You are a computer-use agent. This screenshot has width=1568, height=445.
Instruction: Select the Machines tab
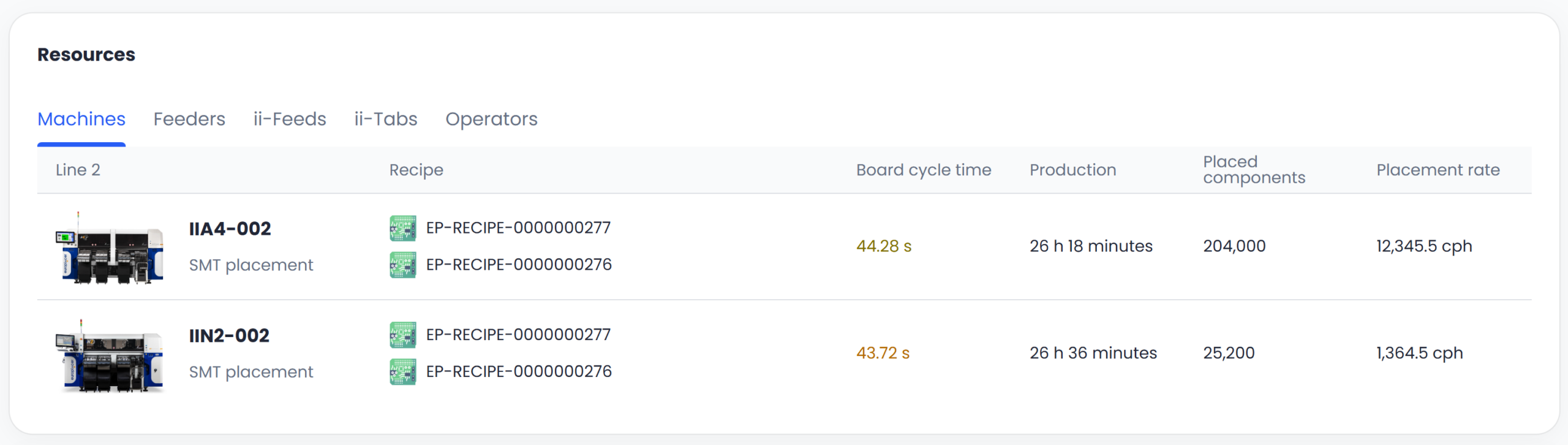pyautogui.click(x=81, y=119)
